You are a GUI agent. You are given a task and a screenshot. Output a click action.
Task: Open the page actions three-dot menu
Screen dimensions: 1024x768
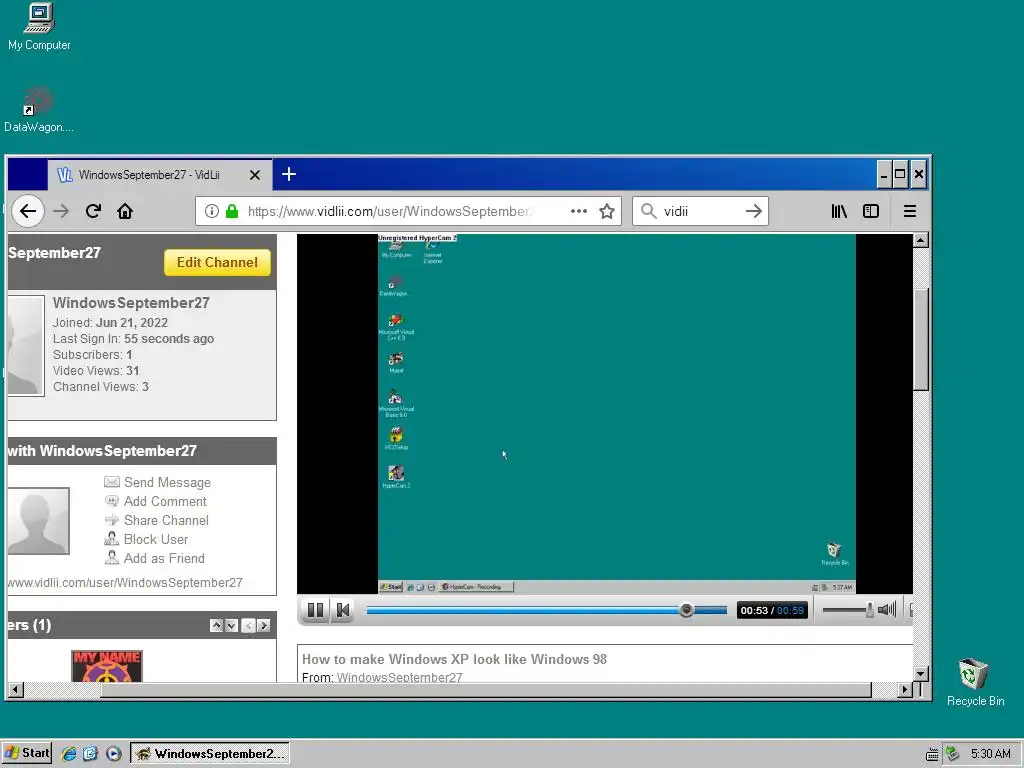(x=579, y=211)
